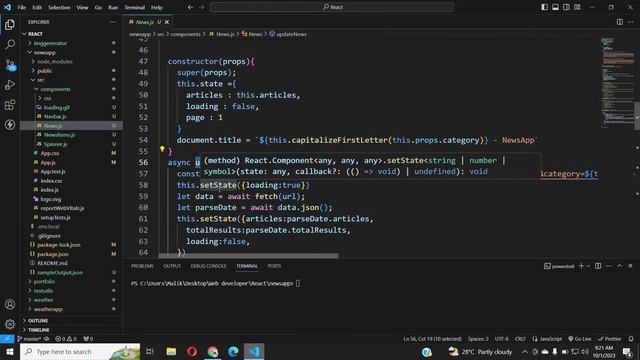
Task: Open the terminal launch profile dropdown arrow
Action: [x=588, y=266]
